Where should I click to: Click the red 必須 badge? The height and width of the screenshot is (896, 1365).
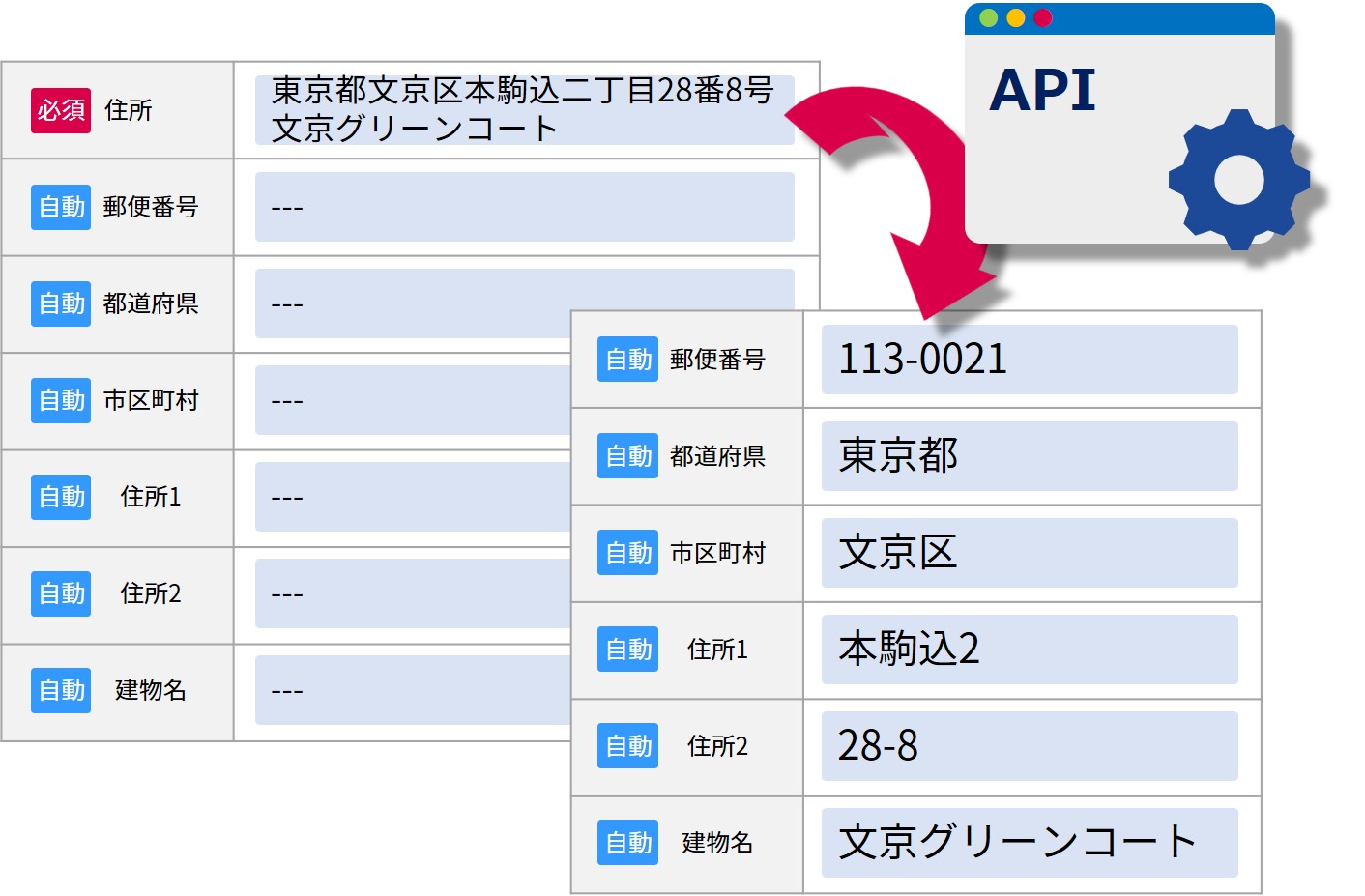[x=60, y=110]
